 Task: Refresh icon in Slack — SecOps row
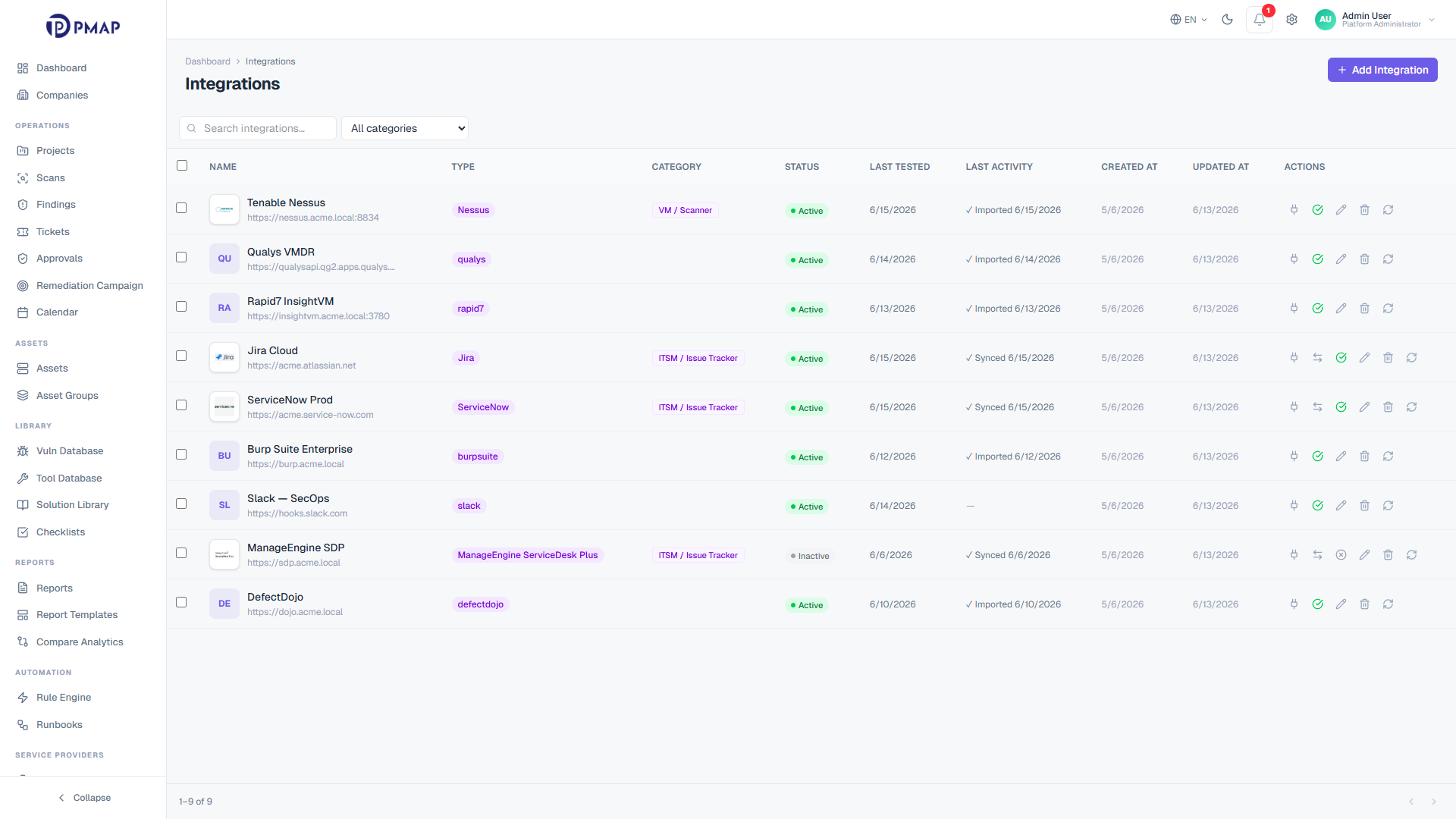point(1388,506)
